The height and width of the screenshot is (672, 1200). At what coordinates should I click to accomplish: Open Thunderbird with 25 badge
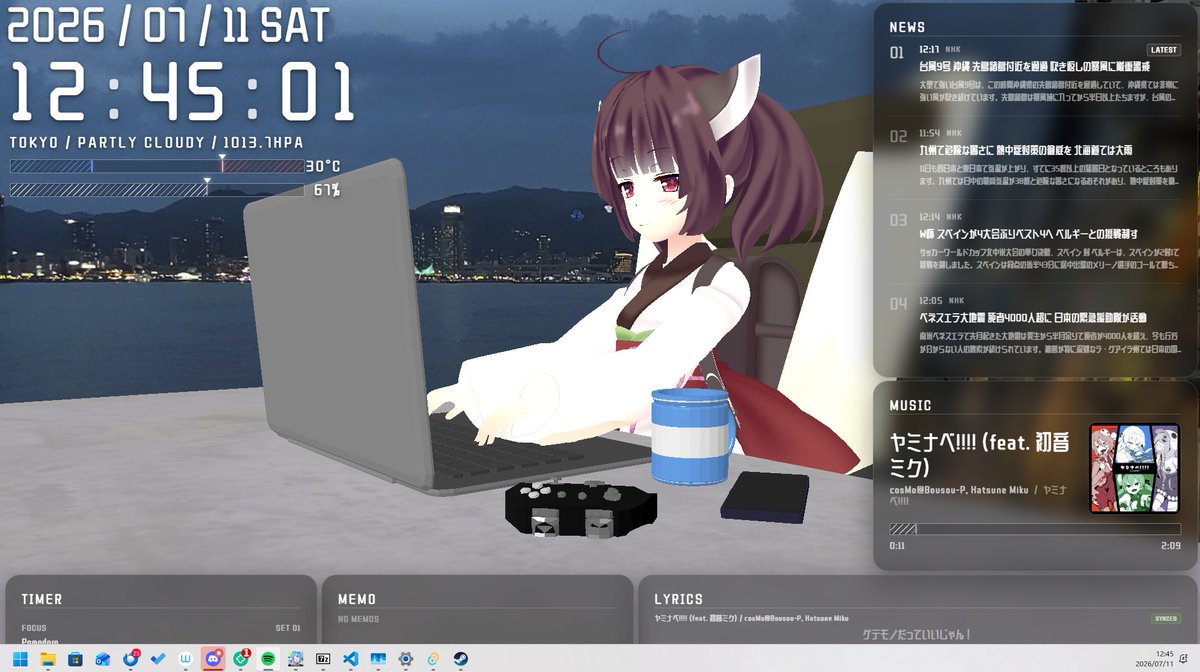[131, 659]
